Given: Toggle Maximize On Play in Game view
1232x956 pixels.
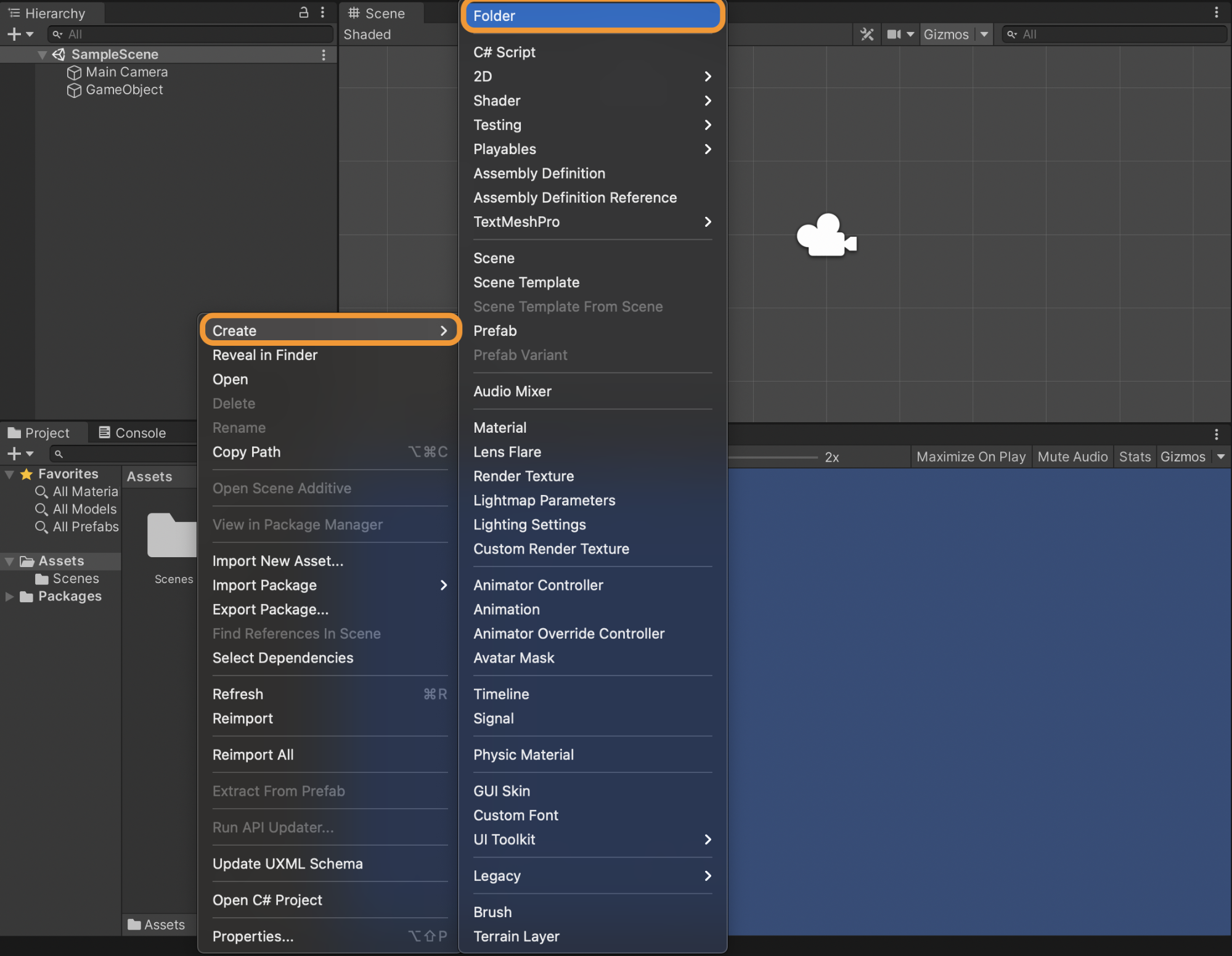Looking at the screenshot, I should (971, 457).
